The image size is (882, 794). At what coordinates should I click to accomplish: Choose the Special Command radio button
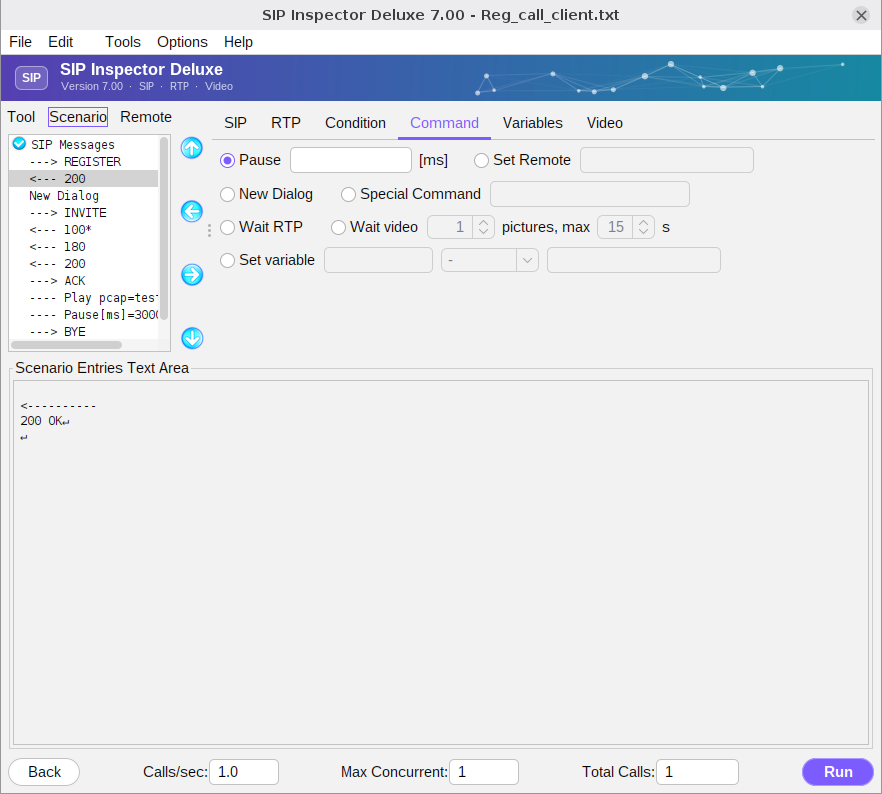pos(348,195)
